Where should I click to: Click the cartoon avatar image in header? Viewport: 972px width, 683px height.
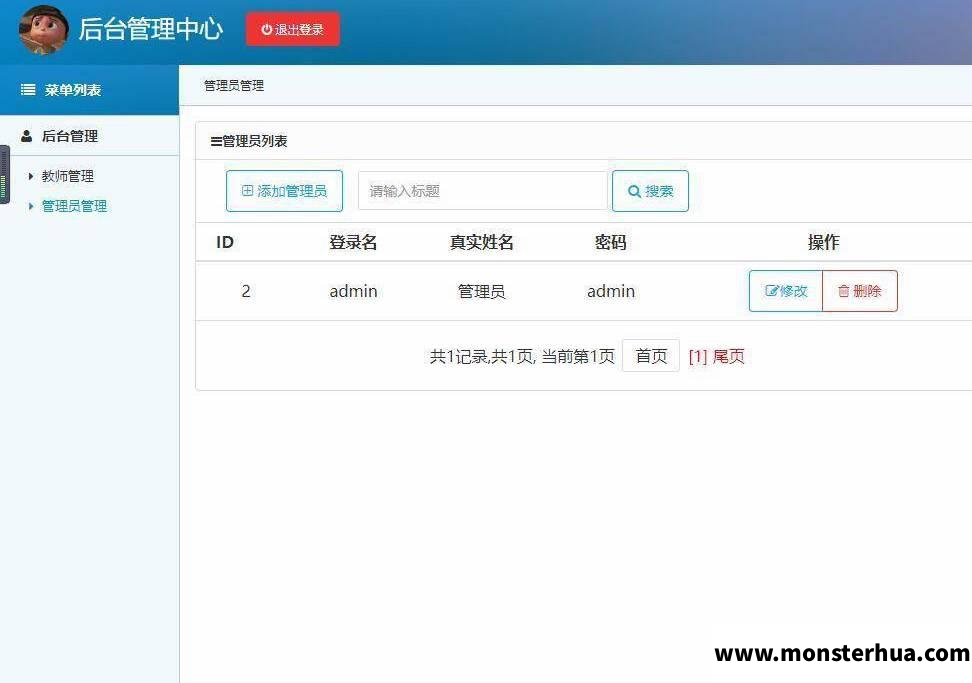[43, 30]
